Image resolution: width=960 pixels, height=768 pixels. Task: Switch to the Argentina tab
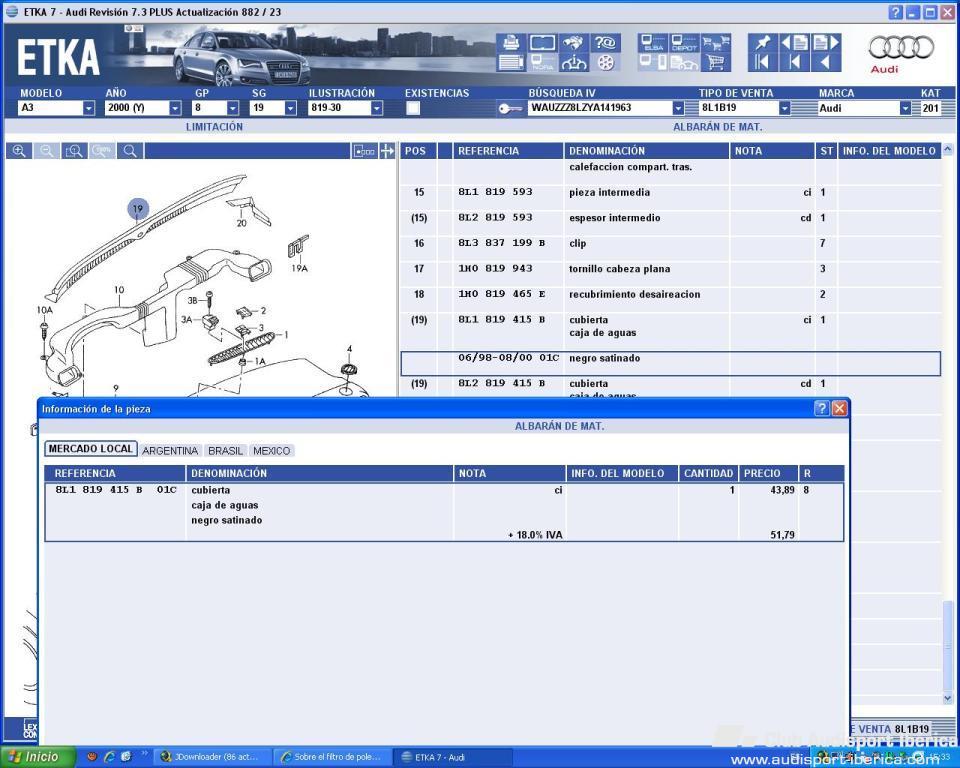pos(170,451)
